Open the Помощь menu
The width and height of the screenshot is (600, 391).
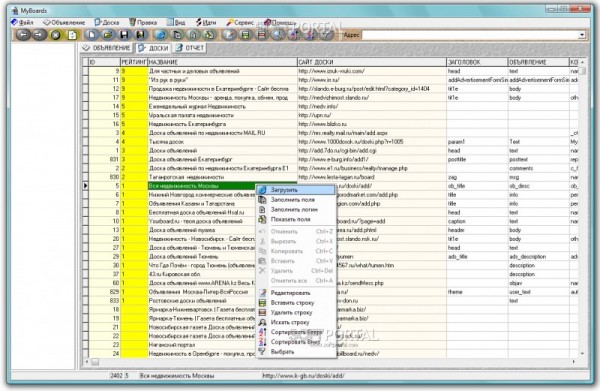pyautogui.click(x=280, y=23)
